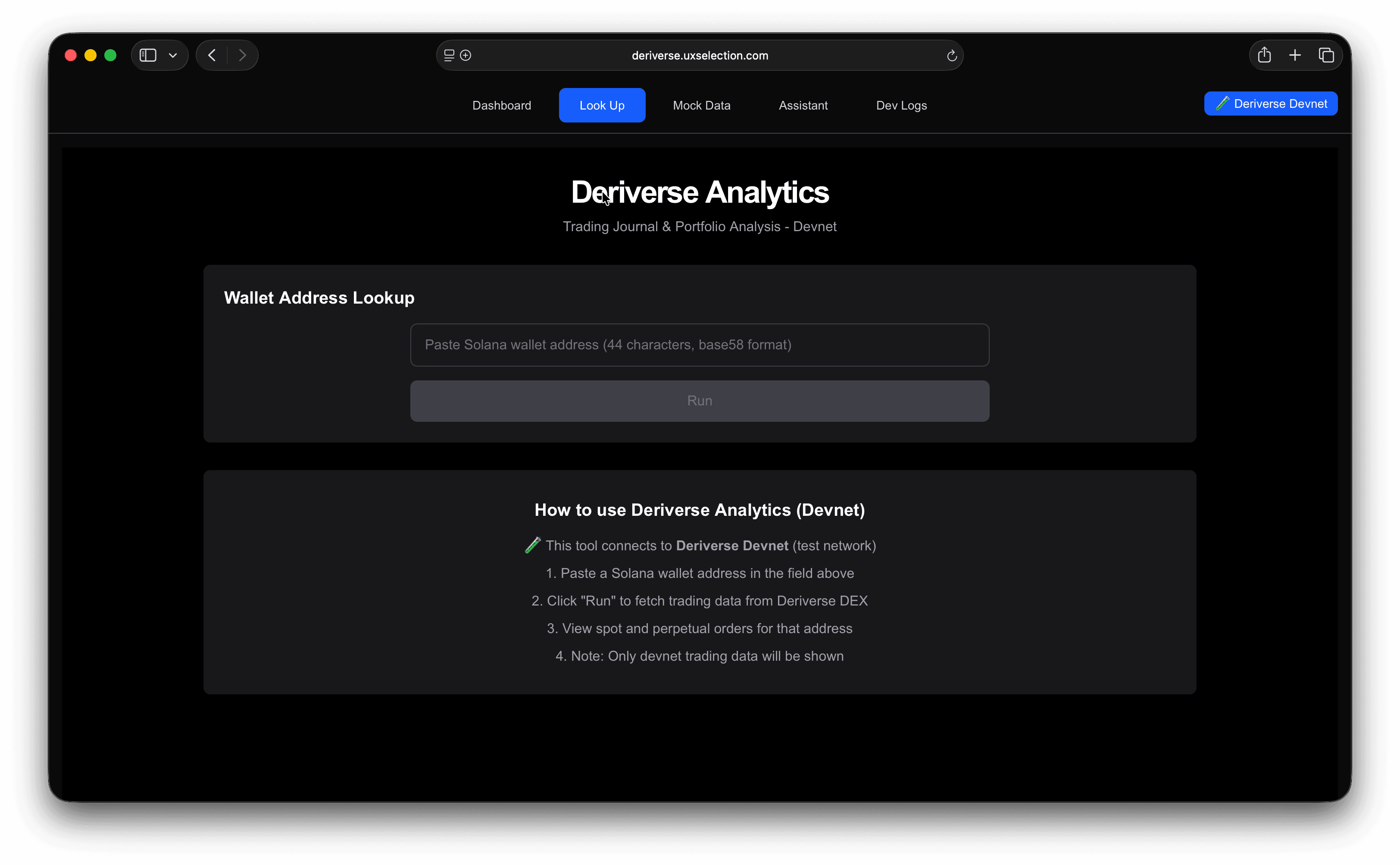Viewport: 1400px width, 866px height.
Task: Go back with the back arrow
Action: pyautogui.click(x=212, y=56)
